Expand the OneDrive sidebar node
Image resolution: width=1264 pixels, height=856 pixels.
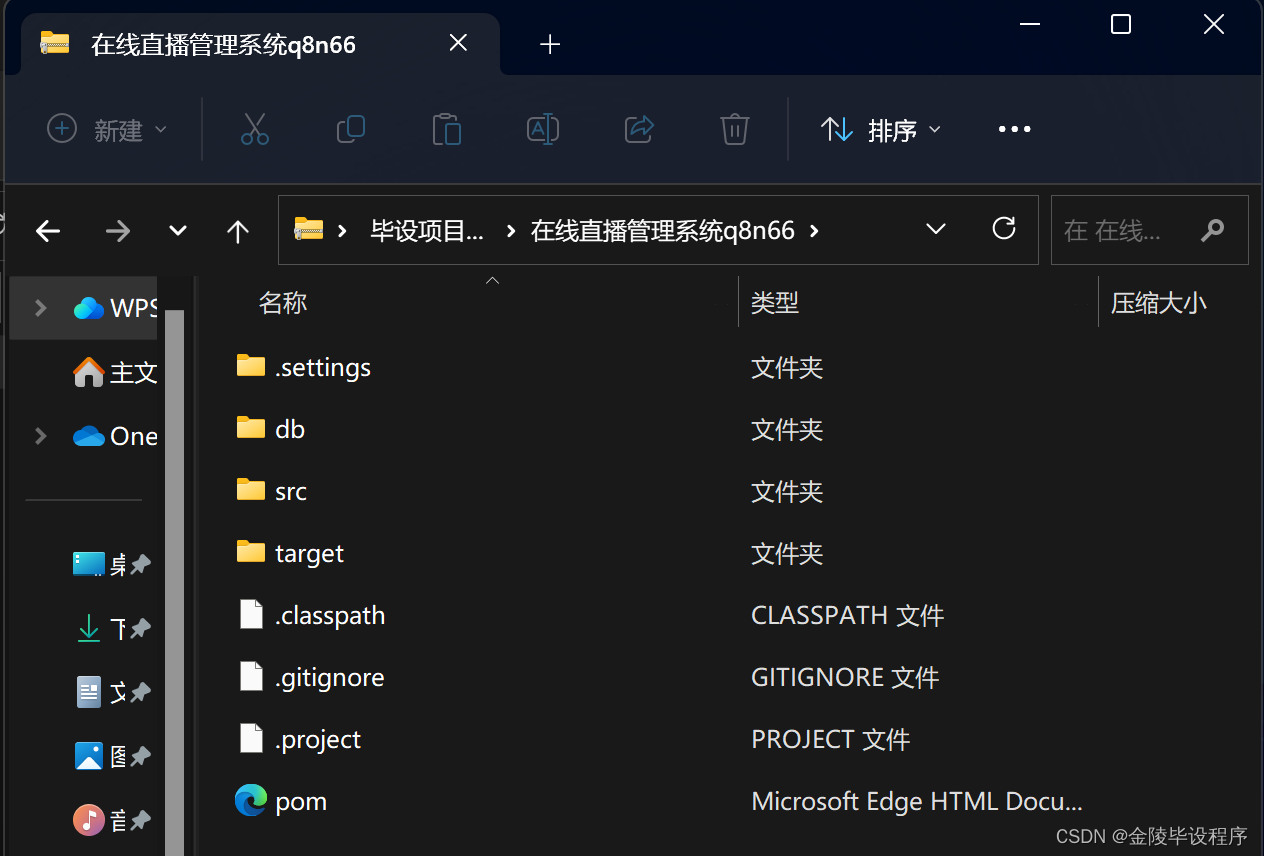[41, 436]
